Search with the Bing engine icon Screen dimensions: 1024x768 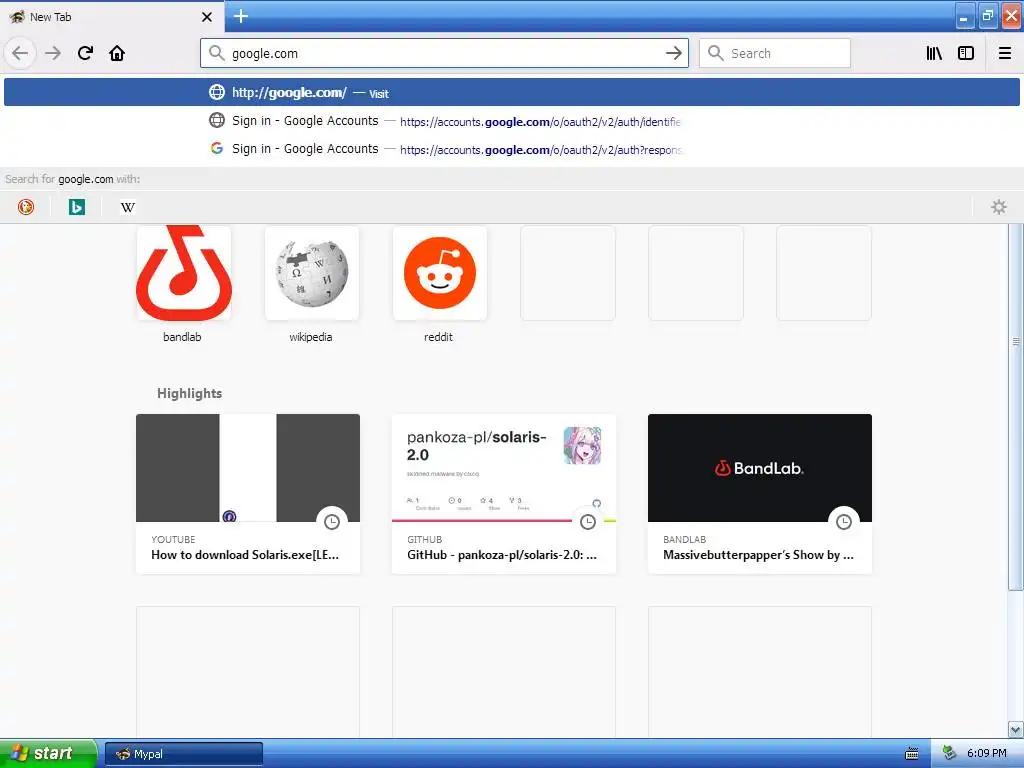[x=76, y=207]
